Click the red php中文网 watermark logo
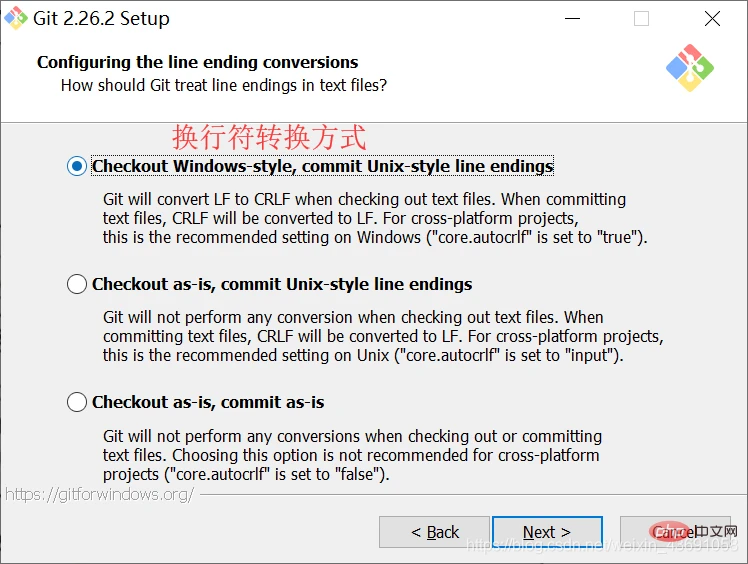The width and height of the screenshot is (748, 564). 693,531
